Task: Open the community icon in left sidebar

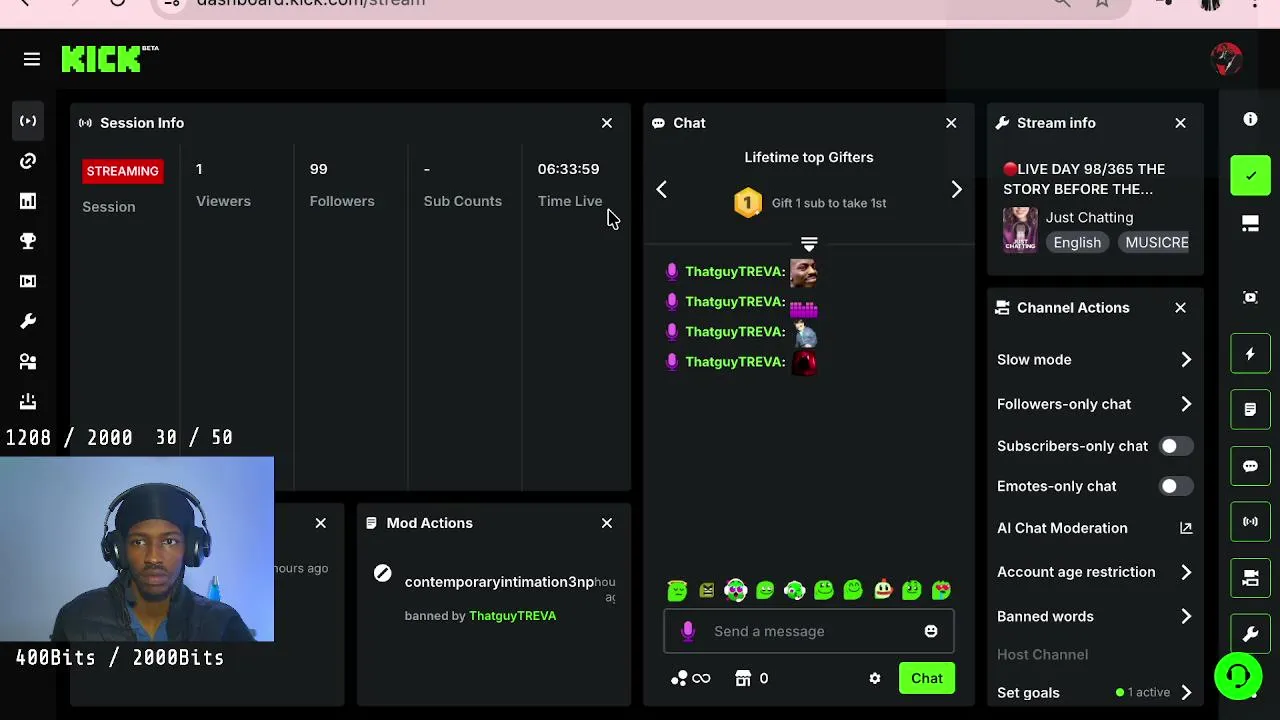Action: (x=28, y=361)
